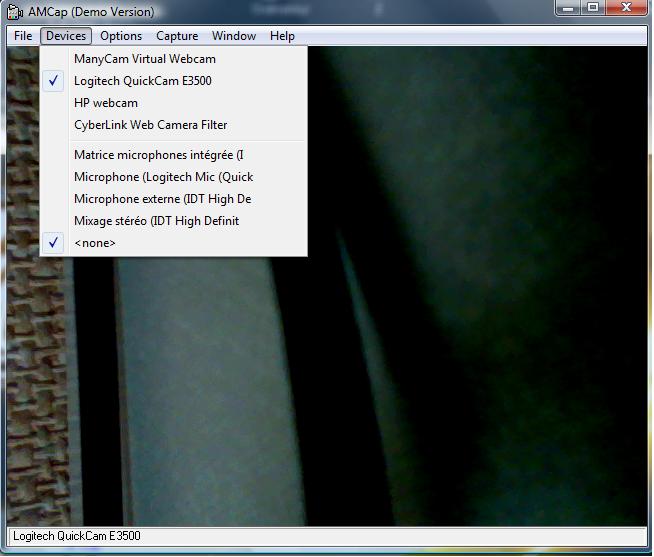Open the Window menu
The width and height of the screenshot is (654, 557).
[x=234, y=36]
